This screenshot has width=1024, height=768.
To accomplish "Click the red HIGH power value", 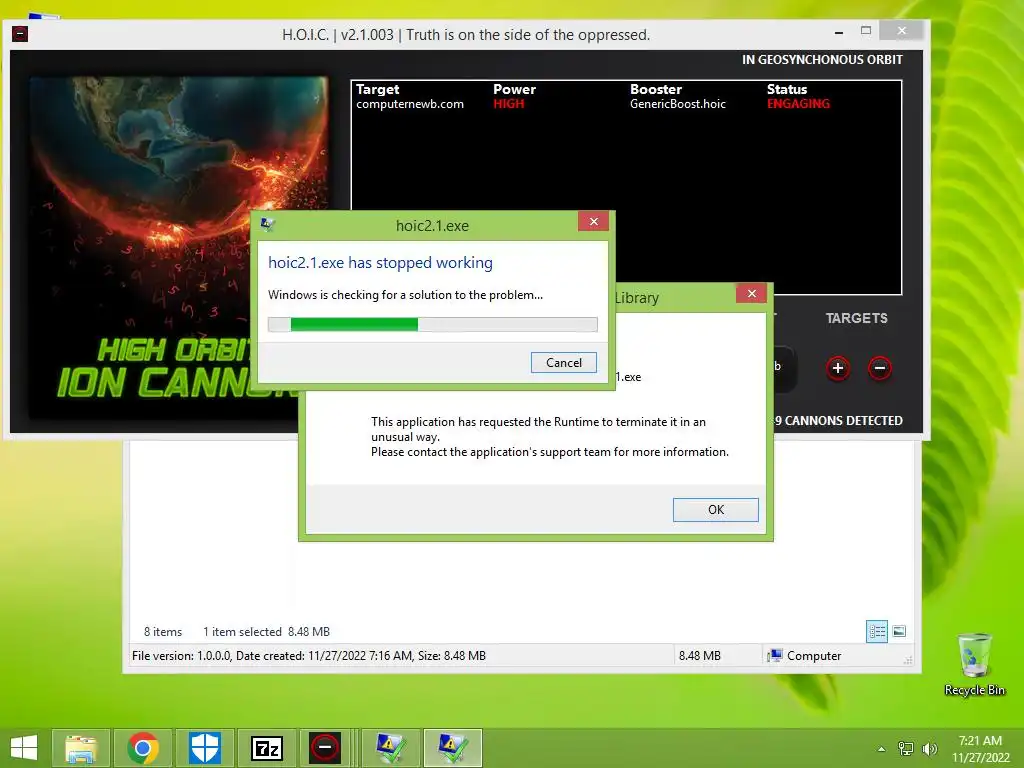I will [x=509, y=104].
